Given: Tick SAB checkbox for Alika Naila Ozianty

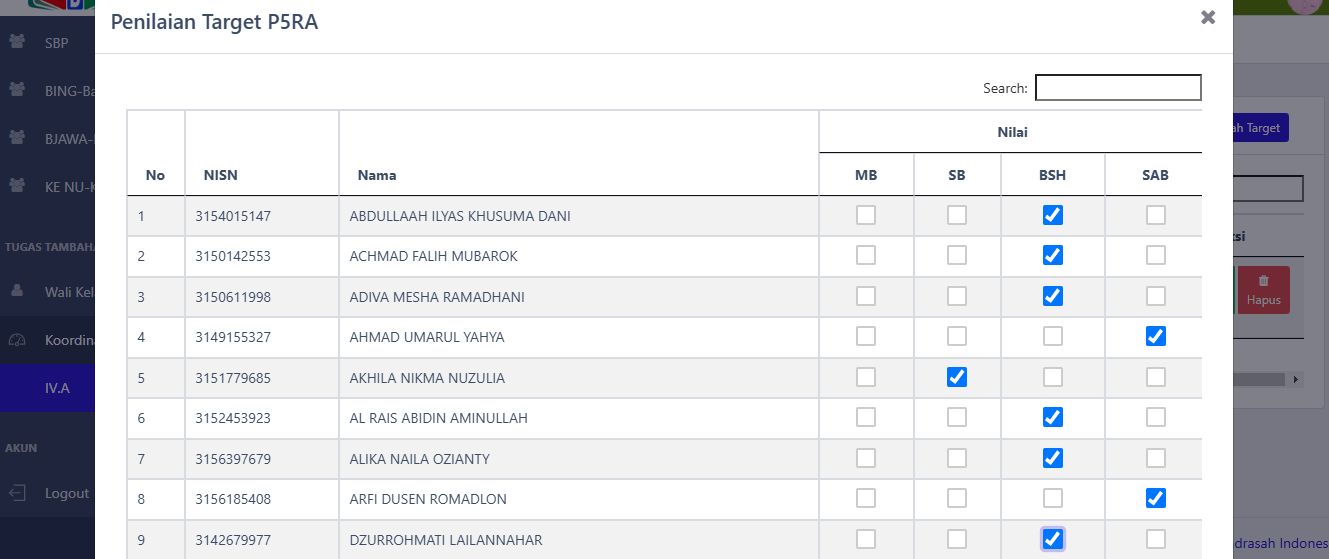Looking at the screenshot, I should click(1156, 458).
